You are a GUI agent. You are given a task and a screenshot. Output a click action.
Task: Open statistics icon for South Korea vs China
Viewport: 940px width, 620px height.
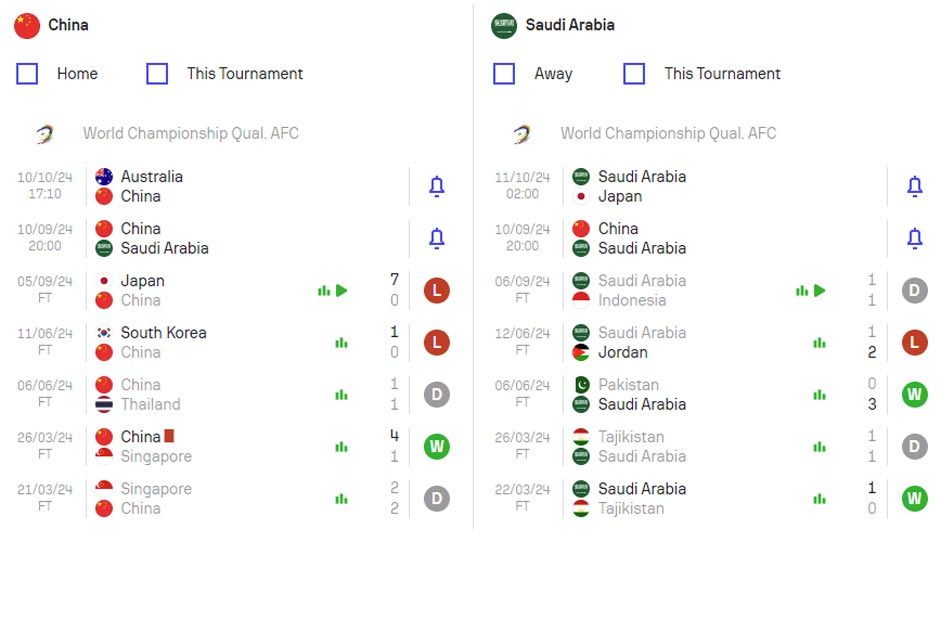click(341, 343)
